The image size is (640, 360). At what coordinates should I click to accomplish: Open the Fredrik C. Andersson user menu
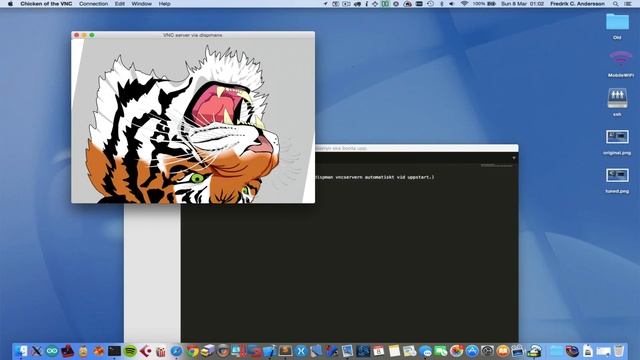[x=577, y=4]
